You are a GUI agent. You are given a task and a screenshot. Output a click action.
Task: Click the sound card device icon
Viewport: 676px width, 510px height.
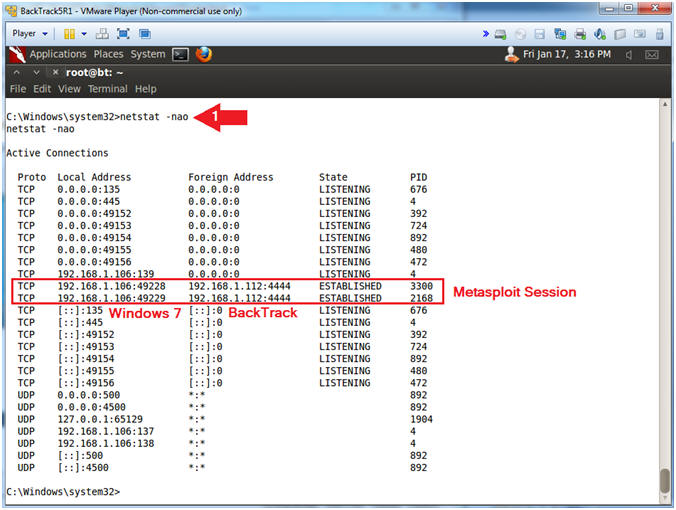[x=600, y=34]
